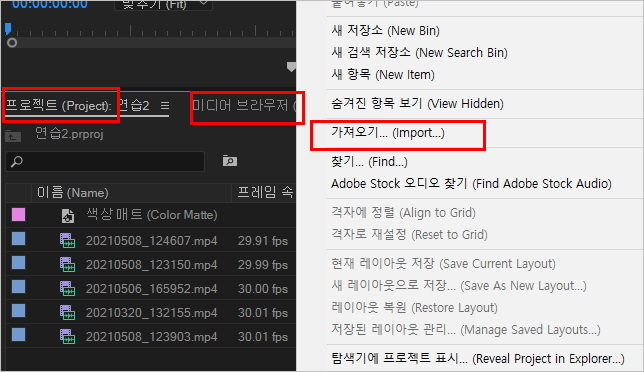The width and height of the screenshot is (644, 372).
Task: Select file 20210320_132155.mp4
Action: point(152,313)
